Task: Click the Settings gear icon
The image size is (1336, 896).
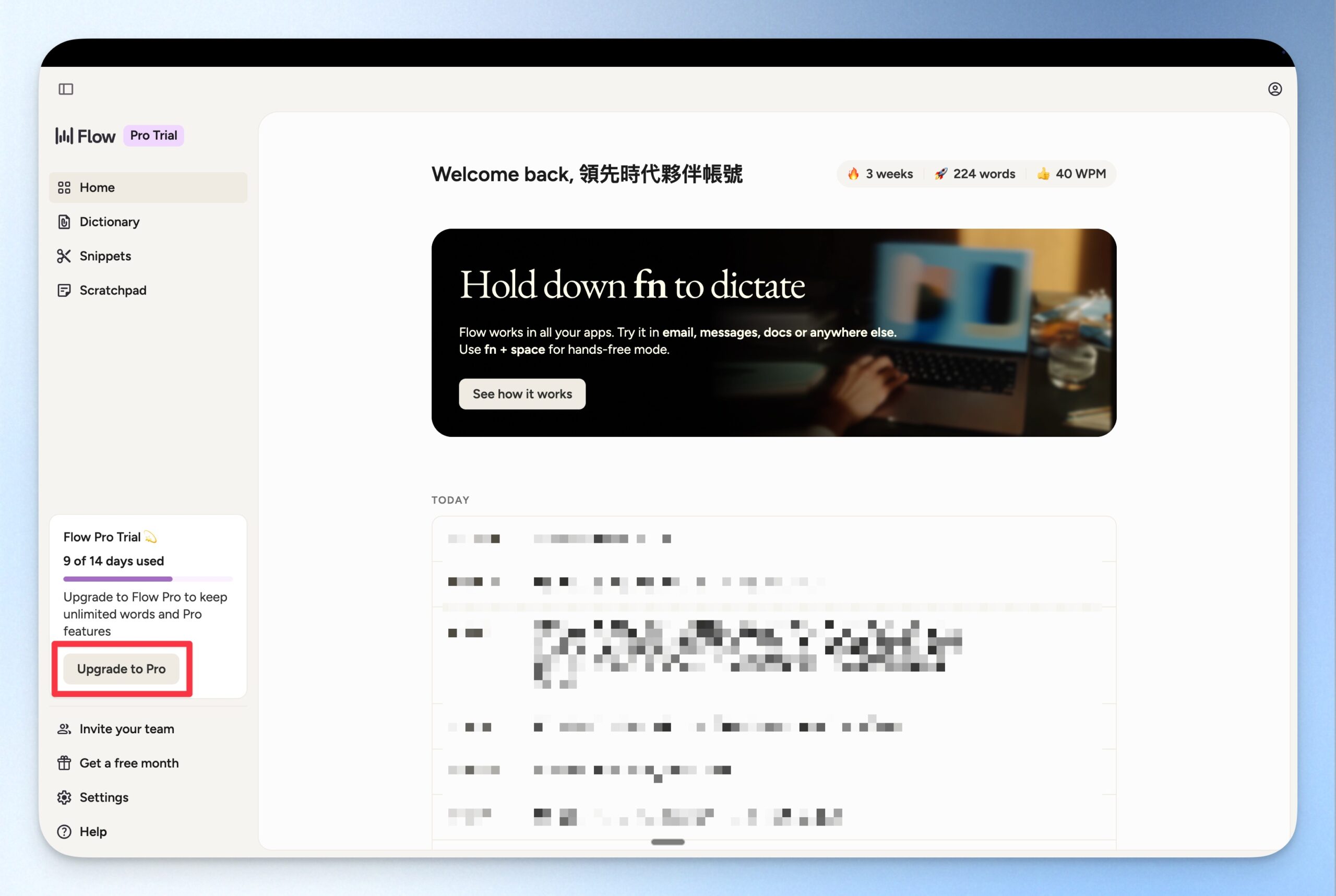Action: [64, 797]
